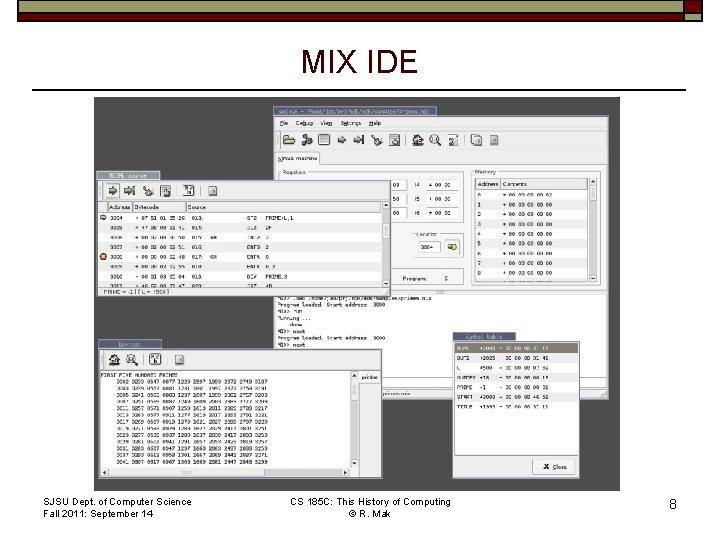Click the locator address input field
The height and width of the screenshot is (540, 720).
429,247
